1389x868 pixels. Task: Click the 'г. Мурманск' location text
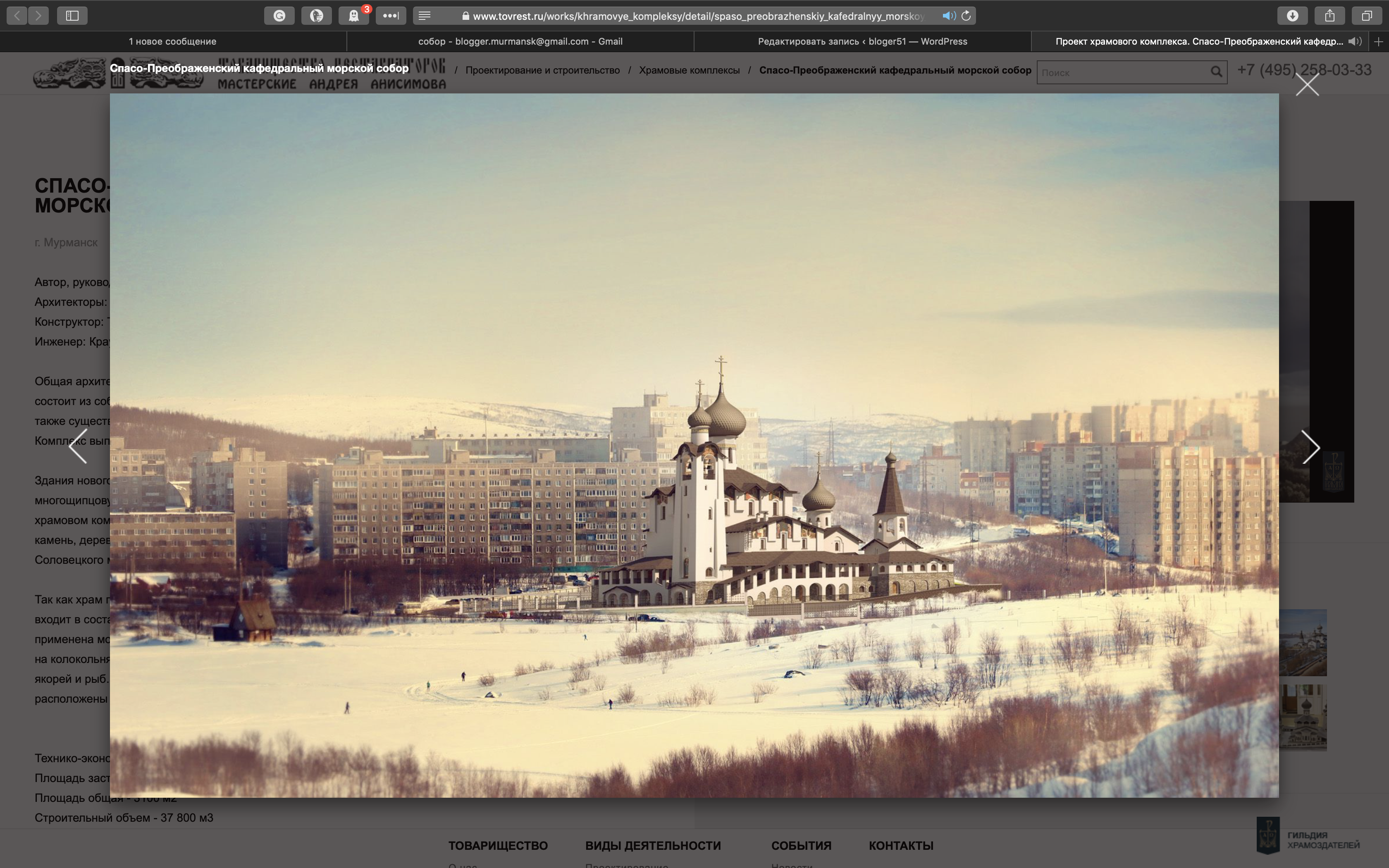(66, 242)
